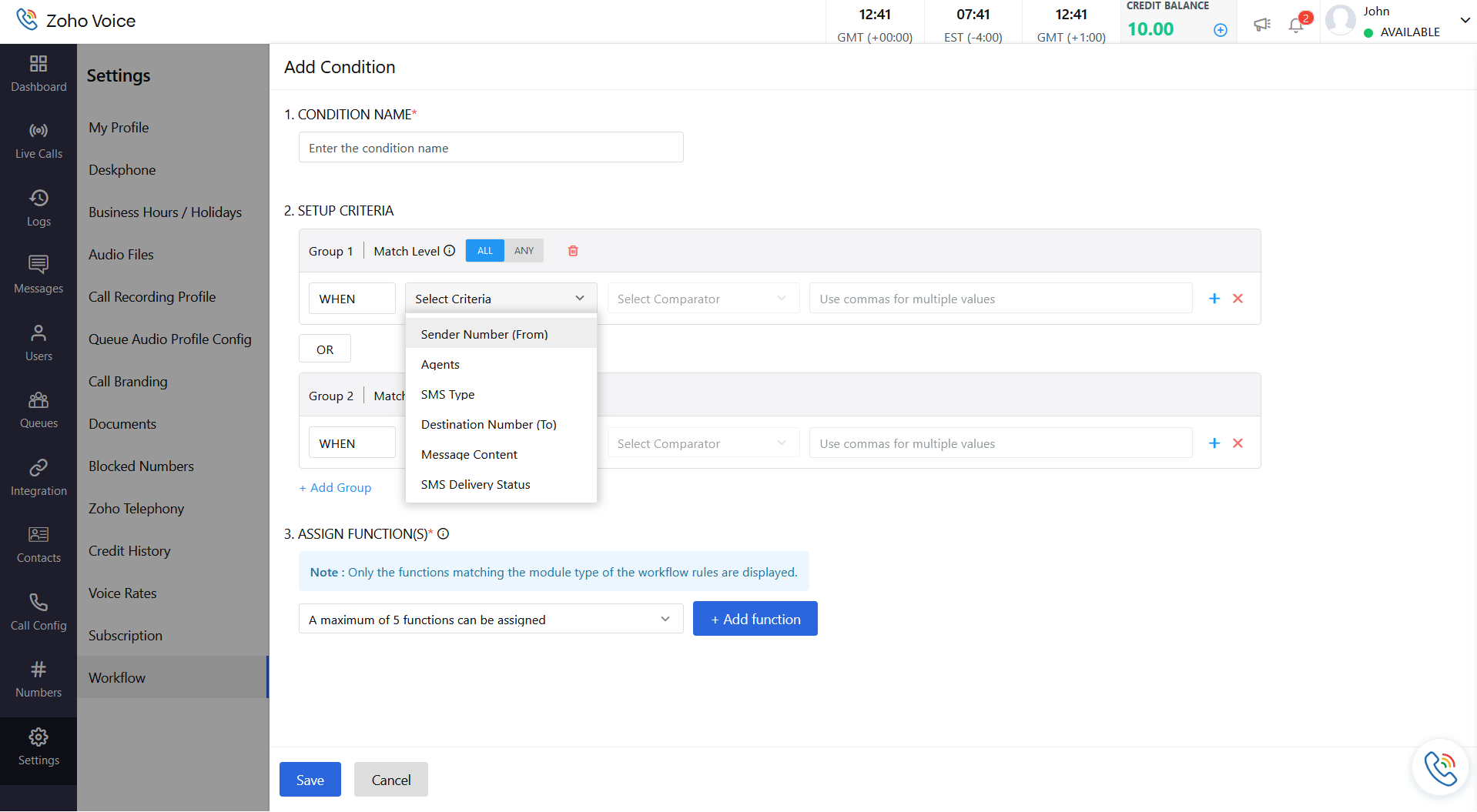Set Group 1 match level to ANY
Viewport: 1477px width, 812px height.
524,251
